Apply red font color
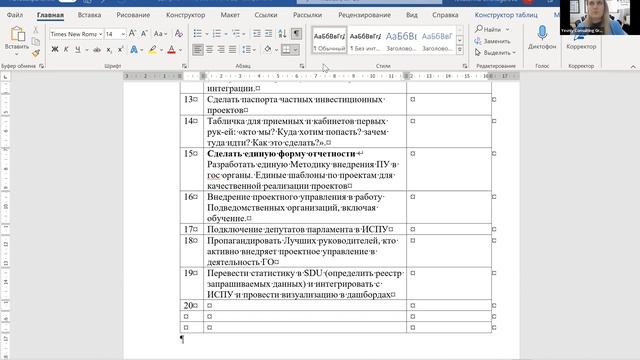The height and width of the screenshot is (360, 640). tap(171, 50)
